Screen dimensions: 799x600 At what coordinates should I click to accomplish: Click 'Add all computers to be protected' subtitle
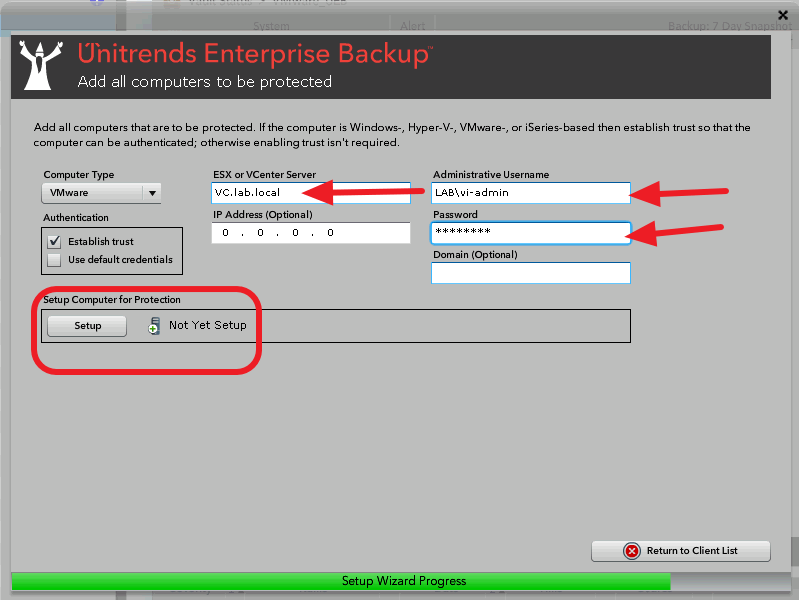(204, 82)
